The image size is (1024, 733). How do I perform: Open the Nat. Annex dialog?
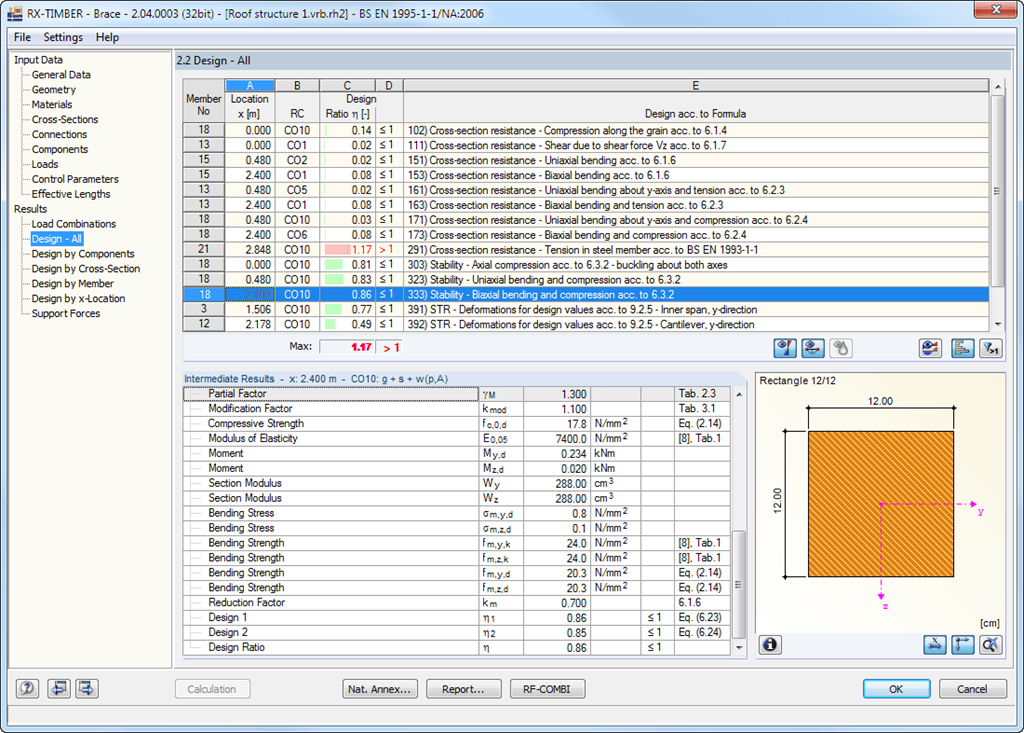[380, 688]
